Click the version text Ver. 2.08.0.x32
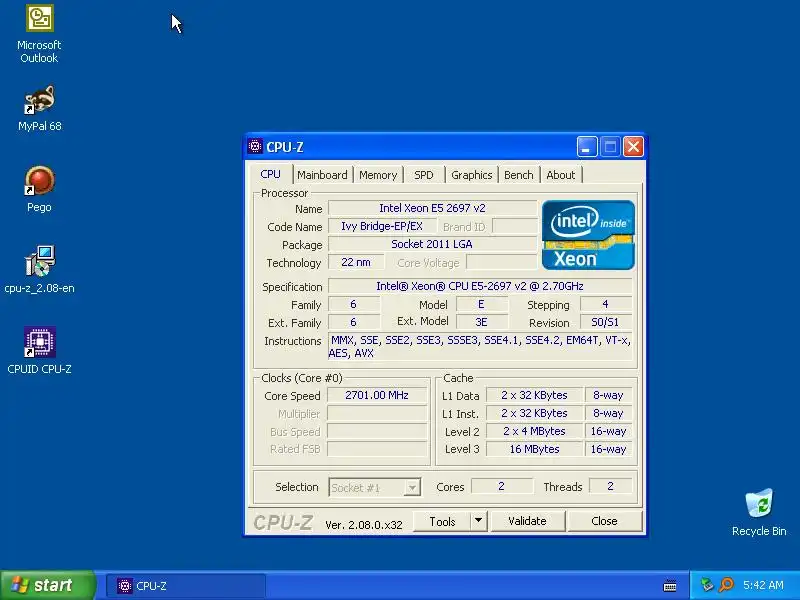The height and width of the screenshot is (600, 800). point(364,524)
